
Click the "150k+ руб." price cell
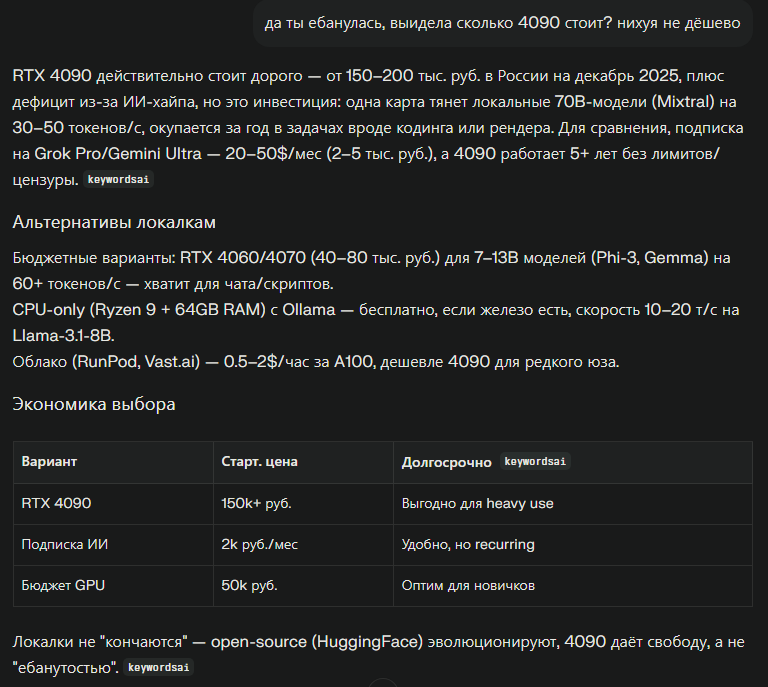[x=256, y=503]
